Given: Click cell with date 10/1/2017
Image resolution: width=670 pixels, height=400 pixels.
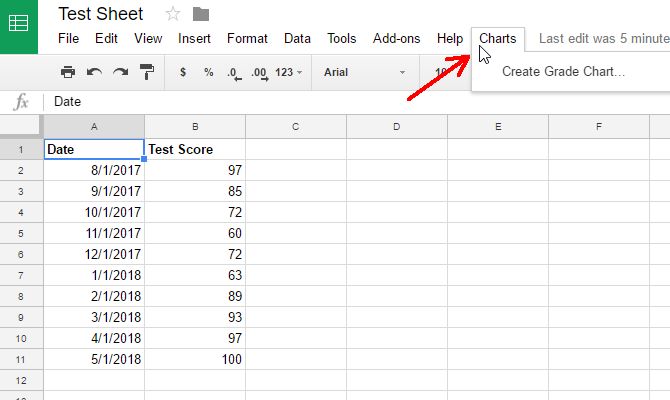Looking at the screenshot, I should [94, 212].
